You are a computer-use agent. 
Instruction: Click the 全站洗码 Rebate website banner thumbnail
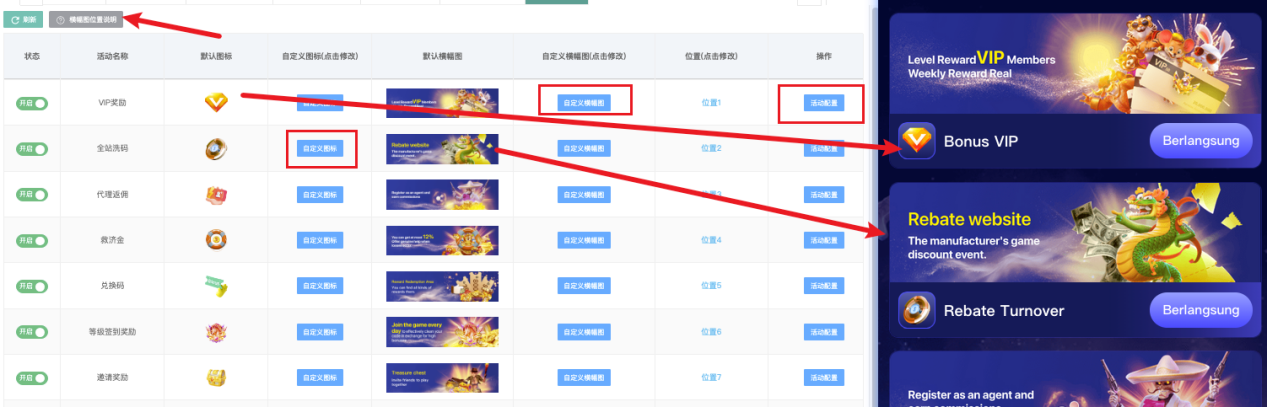(x=442, y=149)
